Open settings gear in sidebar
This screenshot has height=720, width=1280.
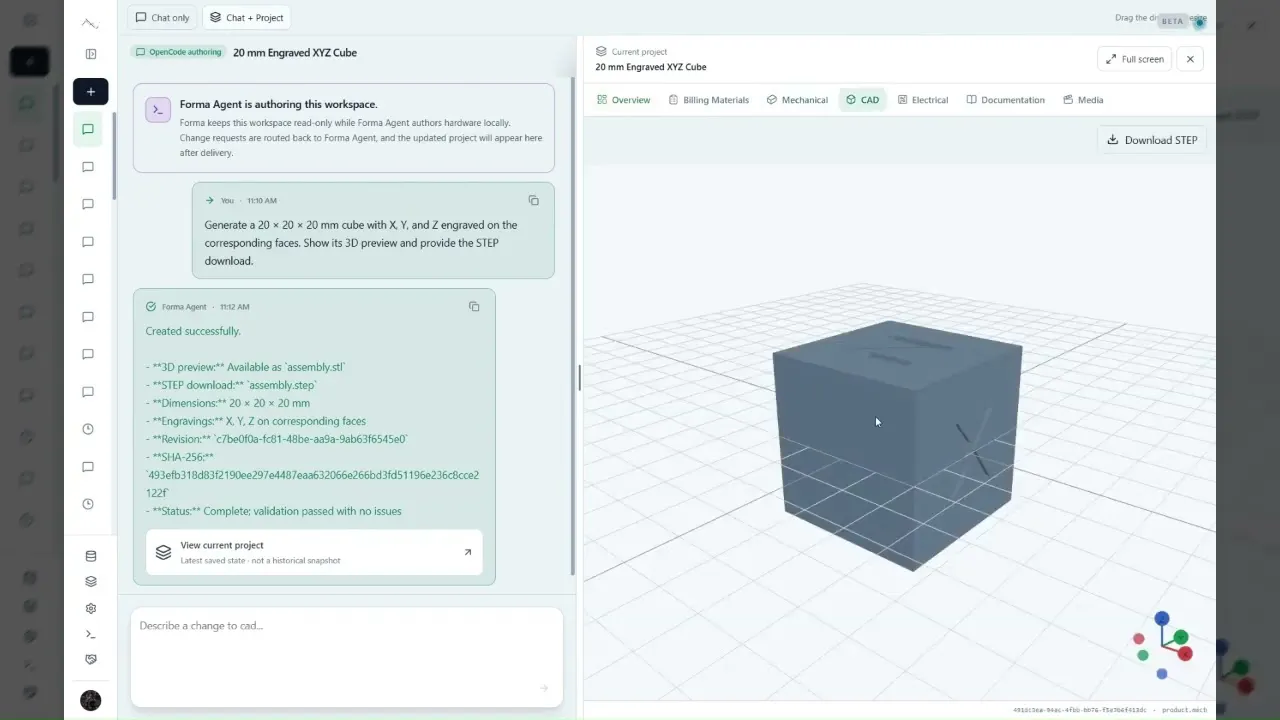(x=91, y=608)
